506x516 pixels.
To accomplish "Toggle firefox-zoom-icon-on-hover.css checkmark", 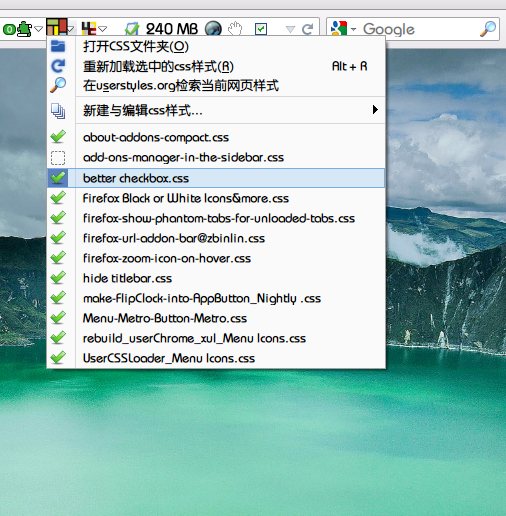I will pyautogui.click(x=58, y=257).
